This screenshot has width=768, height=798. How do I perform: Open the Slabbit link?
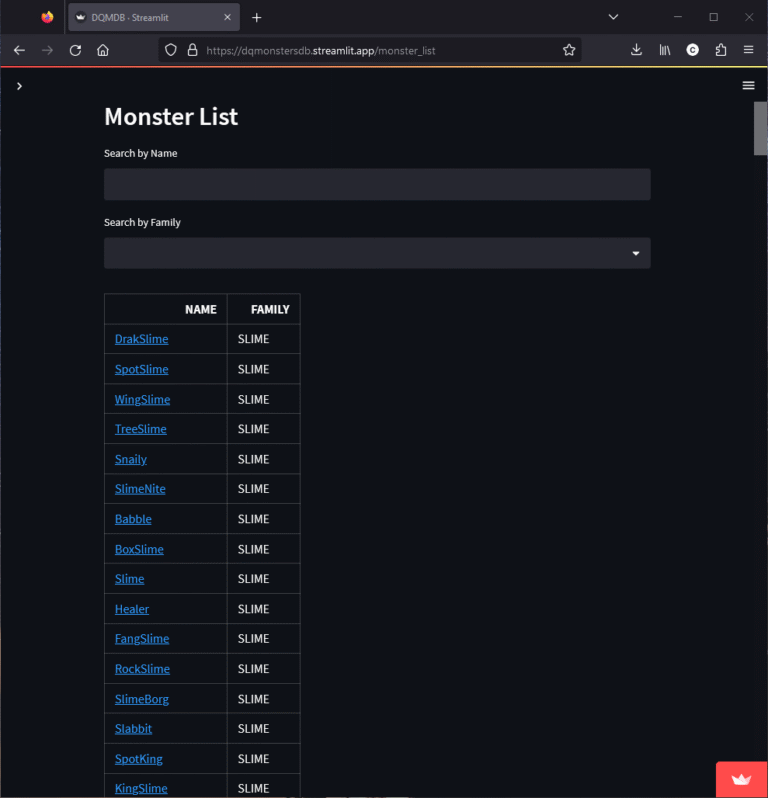[133, 729]
